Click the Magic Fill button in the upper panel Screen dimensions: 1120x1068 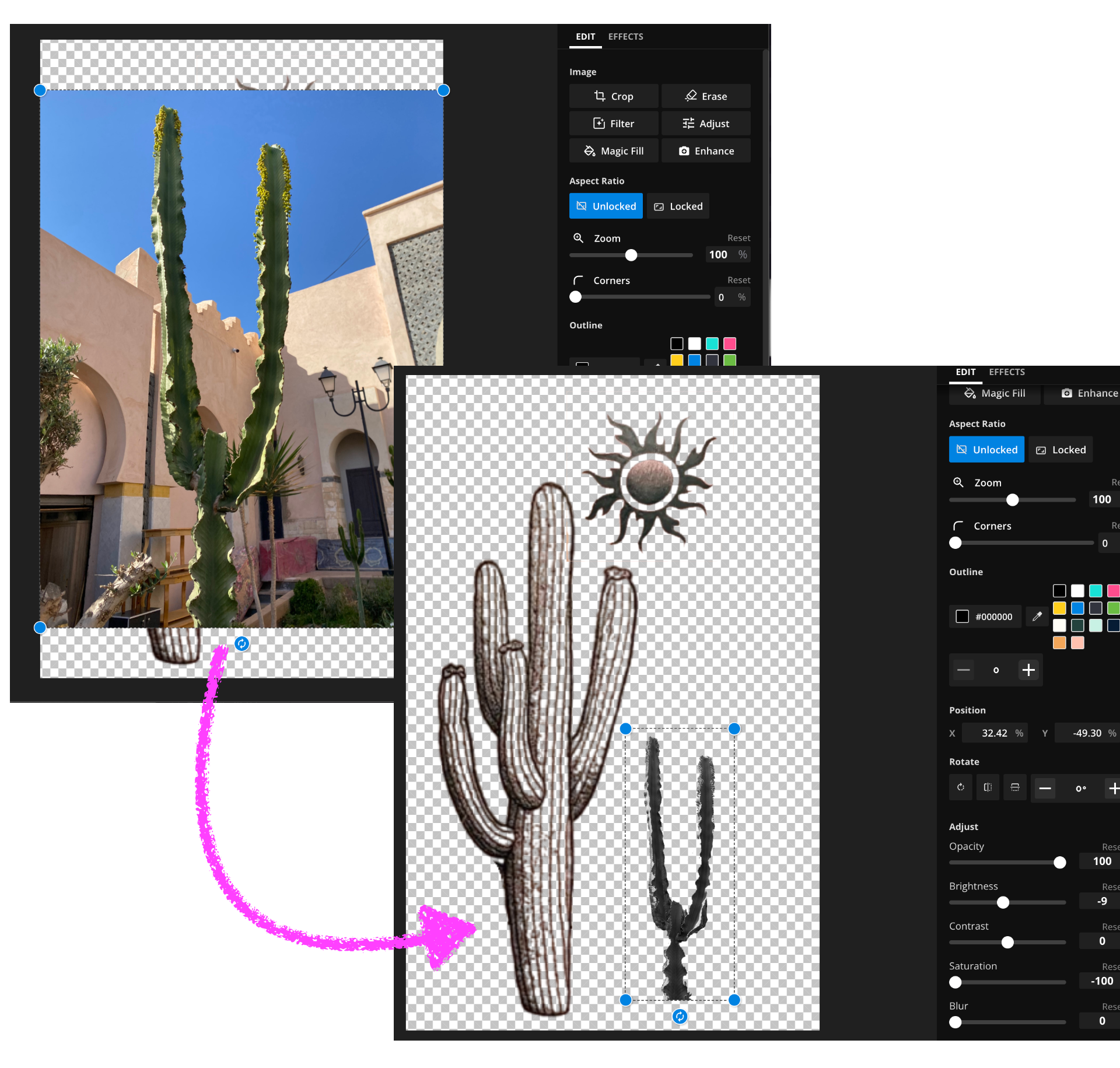[613, 151]
